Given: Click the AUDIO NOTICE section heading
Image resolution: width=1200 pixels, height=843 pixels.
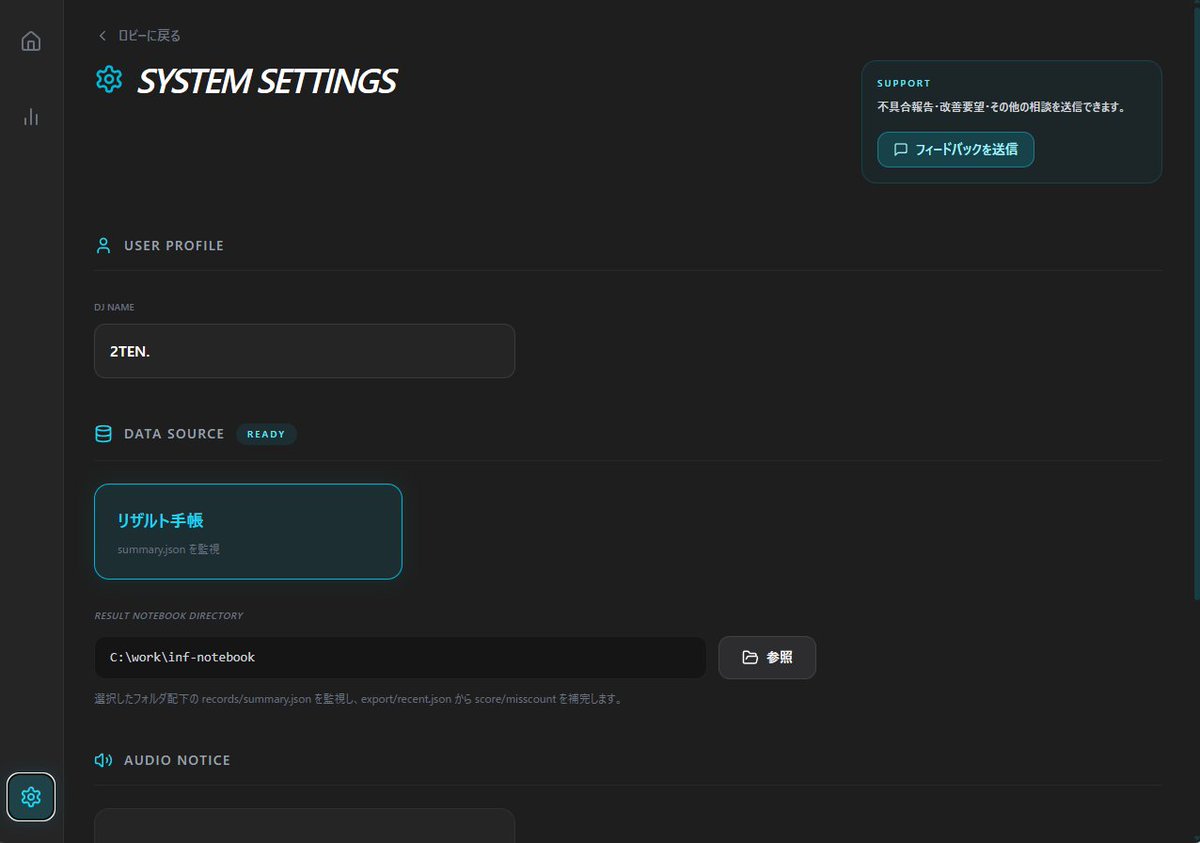Looking at the screenshot, I should pyautogui.click(x=177, y=760).
